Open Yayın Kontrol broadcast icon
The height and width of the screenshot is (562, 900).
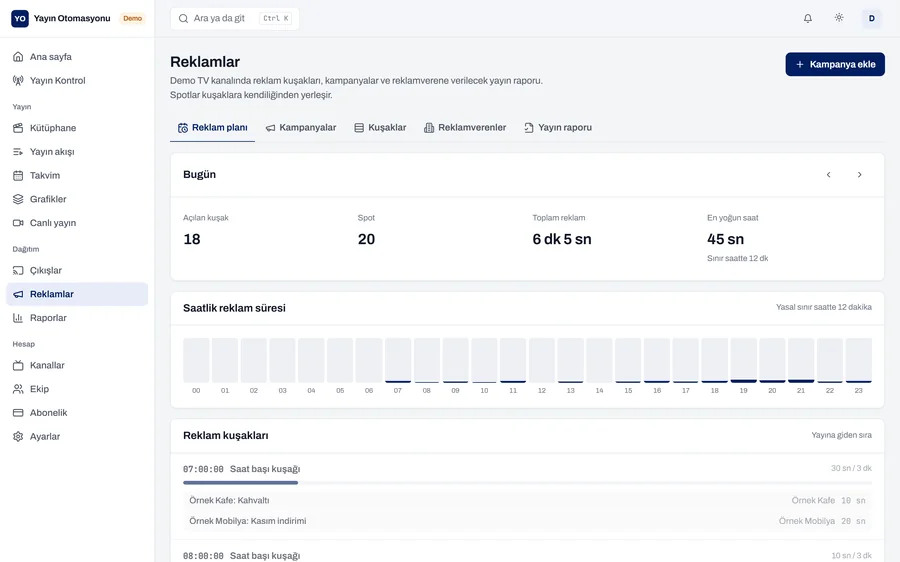pos(18,80)
